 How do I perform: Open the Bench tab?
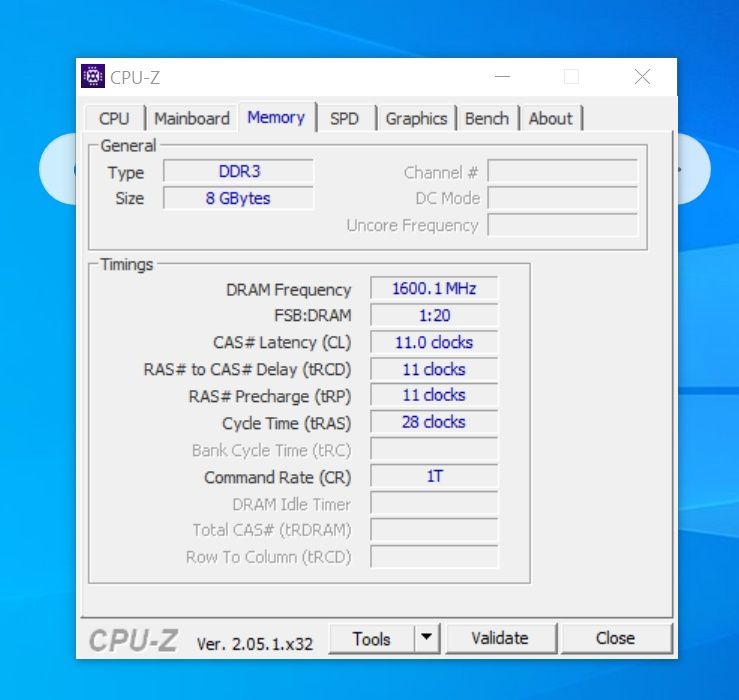click(x=487, y=118)
